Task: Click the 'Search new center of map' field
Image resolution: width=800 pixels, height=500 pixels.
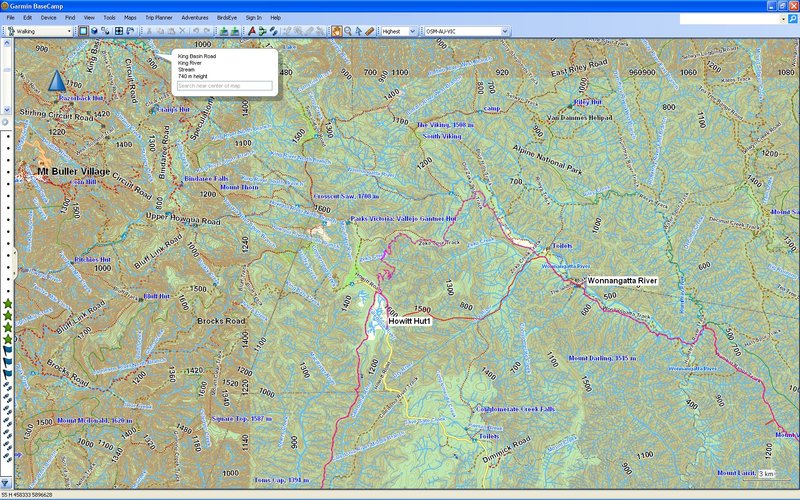Action: click(224, 86)
